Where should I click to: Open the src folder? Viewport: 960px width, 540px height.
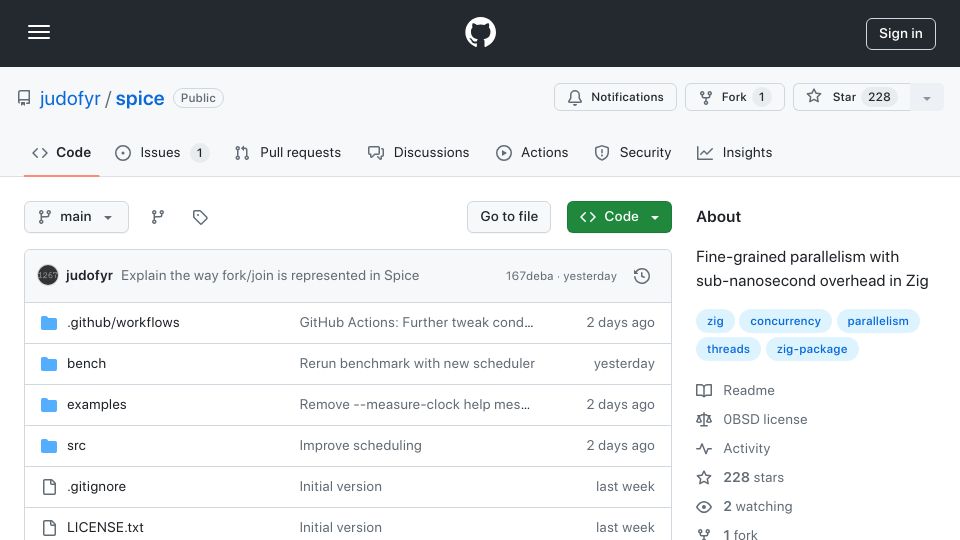pyautogui.click(x=77, y=446)
